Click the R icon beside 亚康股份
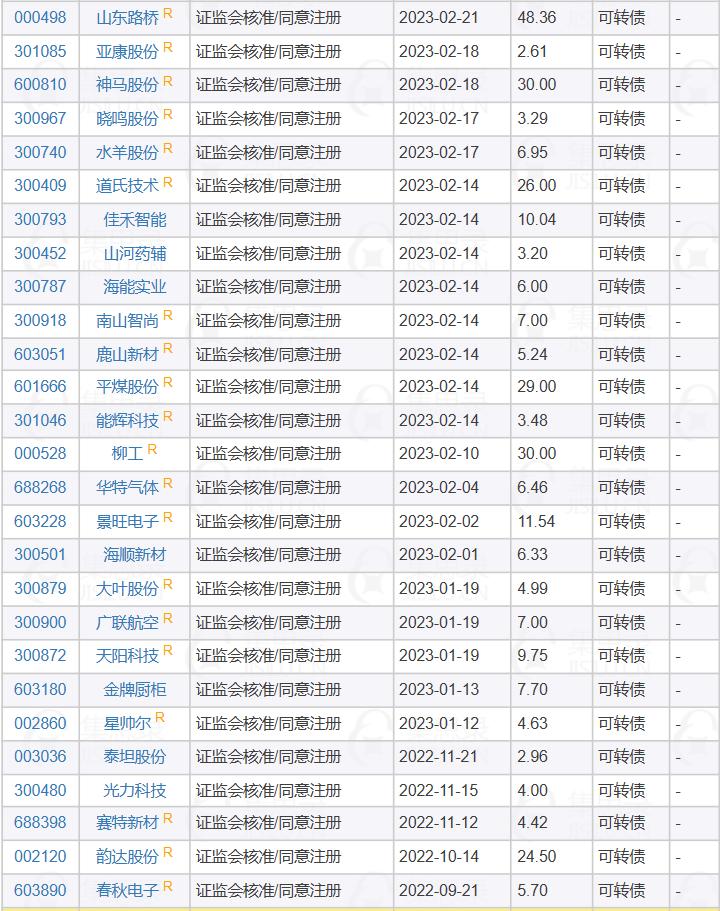Screen dimensions: 720x911 coord(168,47)
